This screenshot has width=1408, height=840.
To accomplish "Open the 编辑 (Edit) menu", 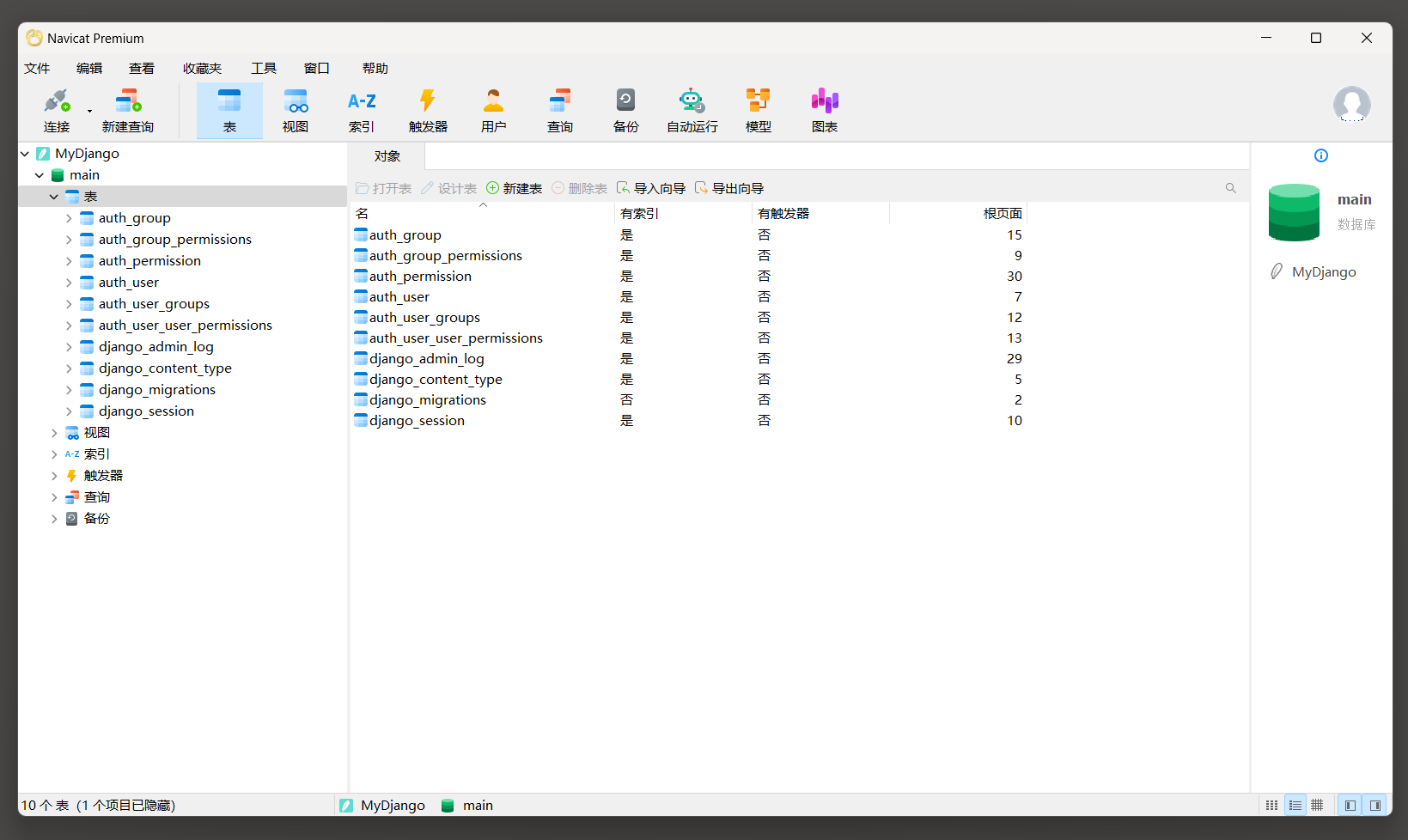I will tap(89, 68).
